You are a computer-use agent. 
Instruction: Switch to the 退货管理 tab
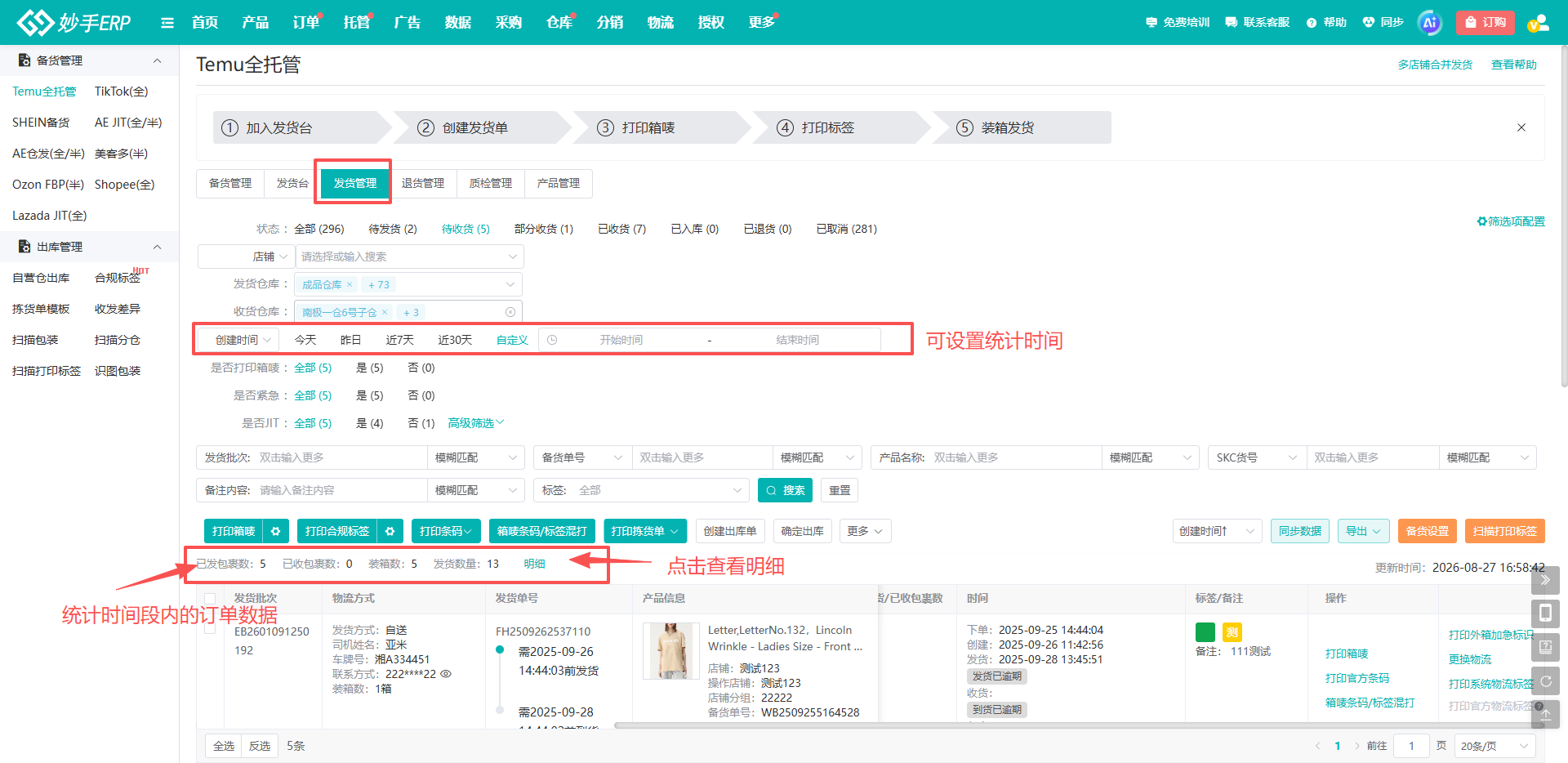[x=422, y=183]
